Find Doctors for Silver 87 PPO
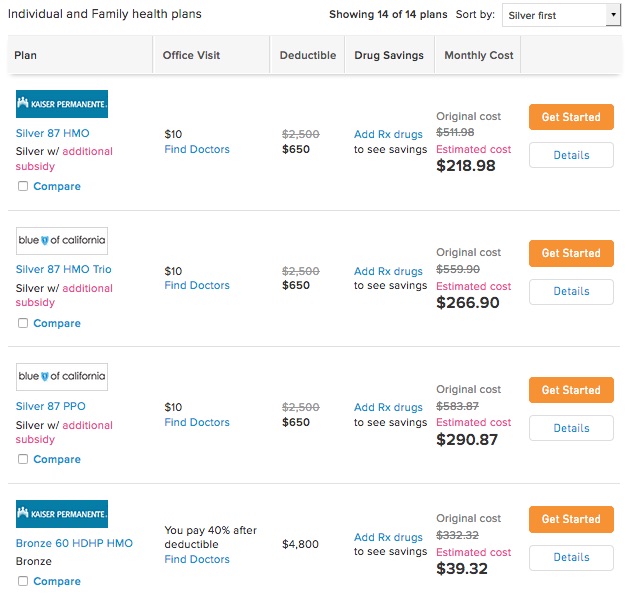This screenshot has width=626, height=597. click(x=197, y=422)
